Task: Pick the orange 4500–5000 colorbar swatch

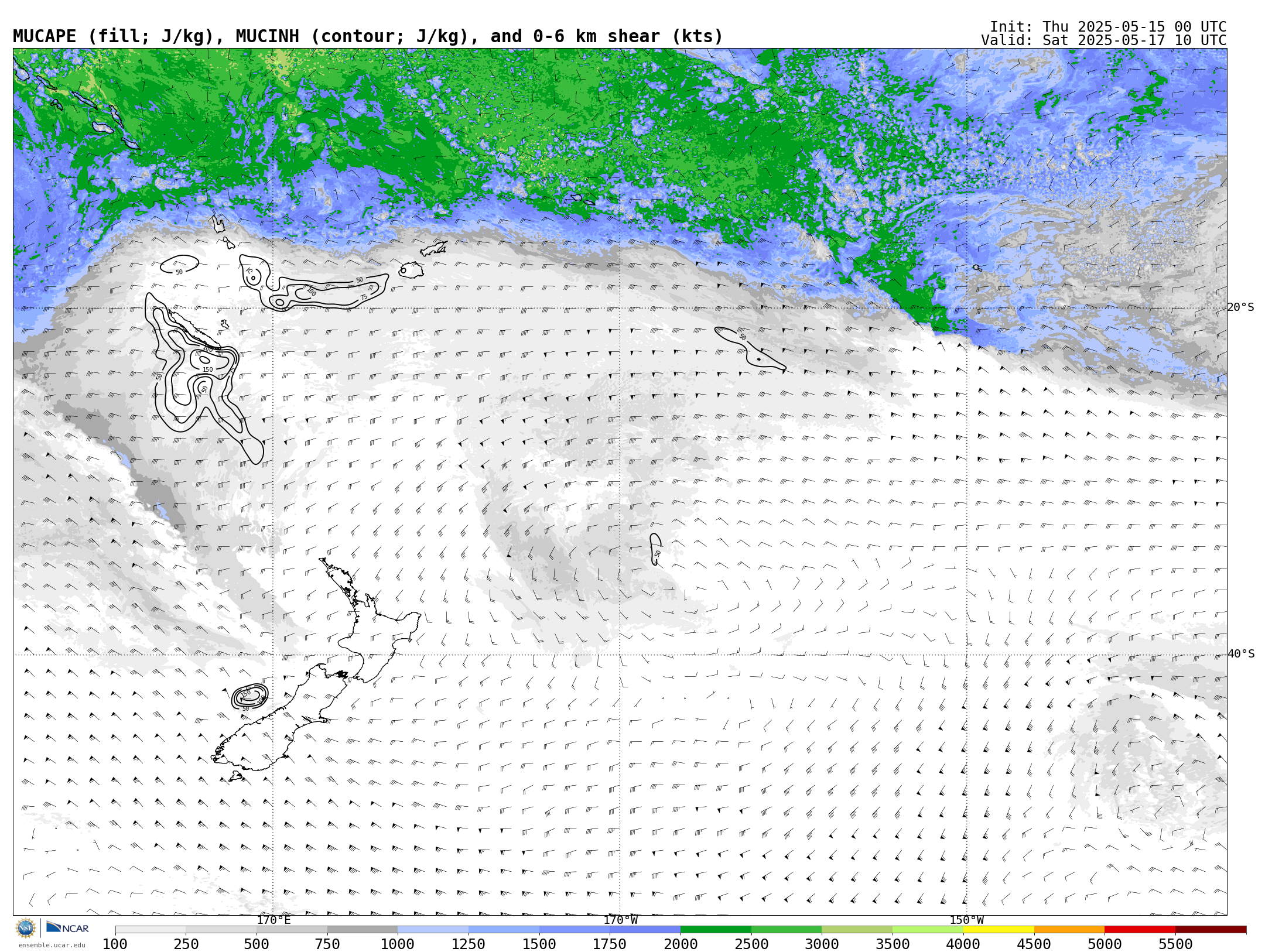Action: tap(1069, 930)
